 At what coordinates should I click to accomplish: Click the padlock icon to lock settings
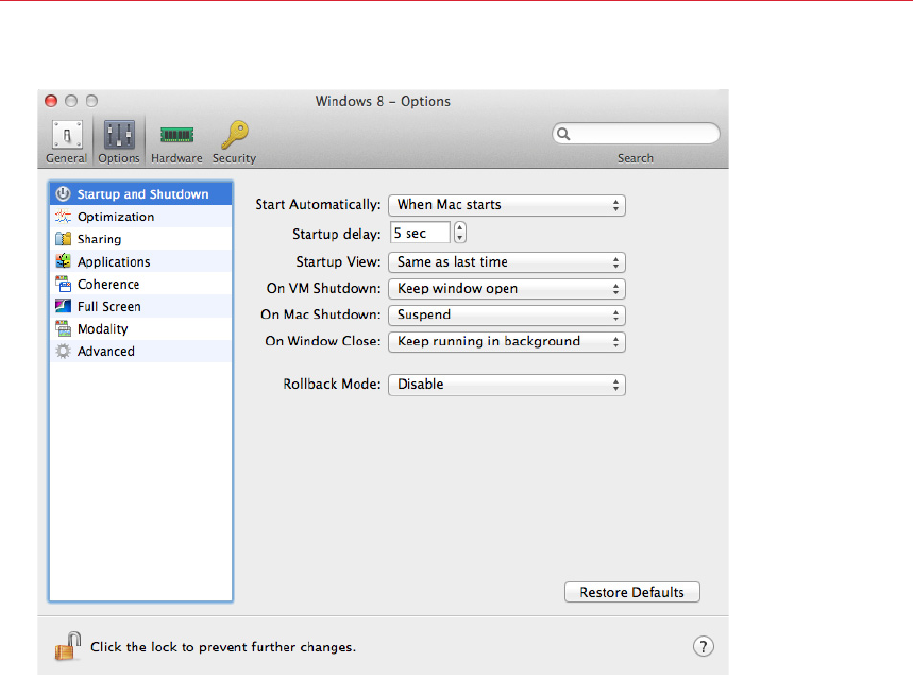(x=68, y=646)
